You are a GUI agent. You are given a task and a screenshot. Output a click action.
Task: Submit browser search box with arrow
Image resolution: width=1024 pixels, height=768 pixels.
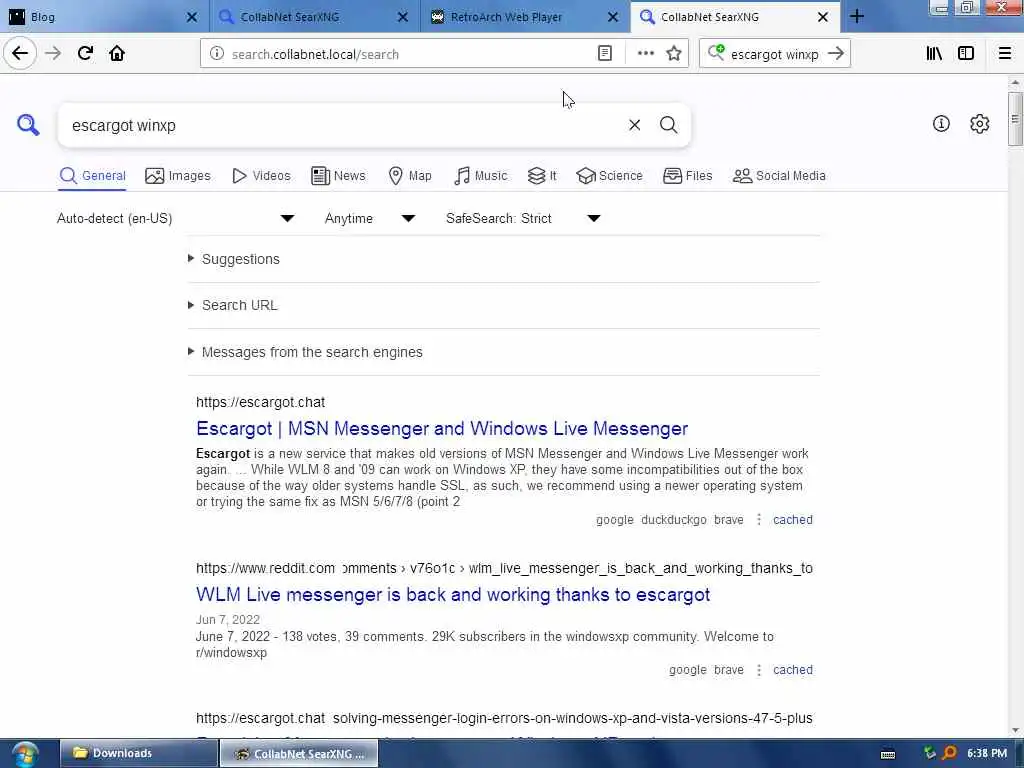(x=835, y=54)
